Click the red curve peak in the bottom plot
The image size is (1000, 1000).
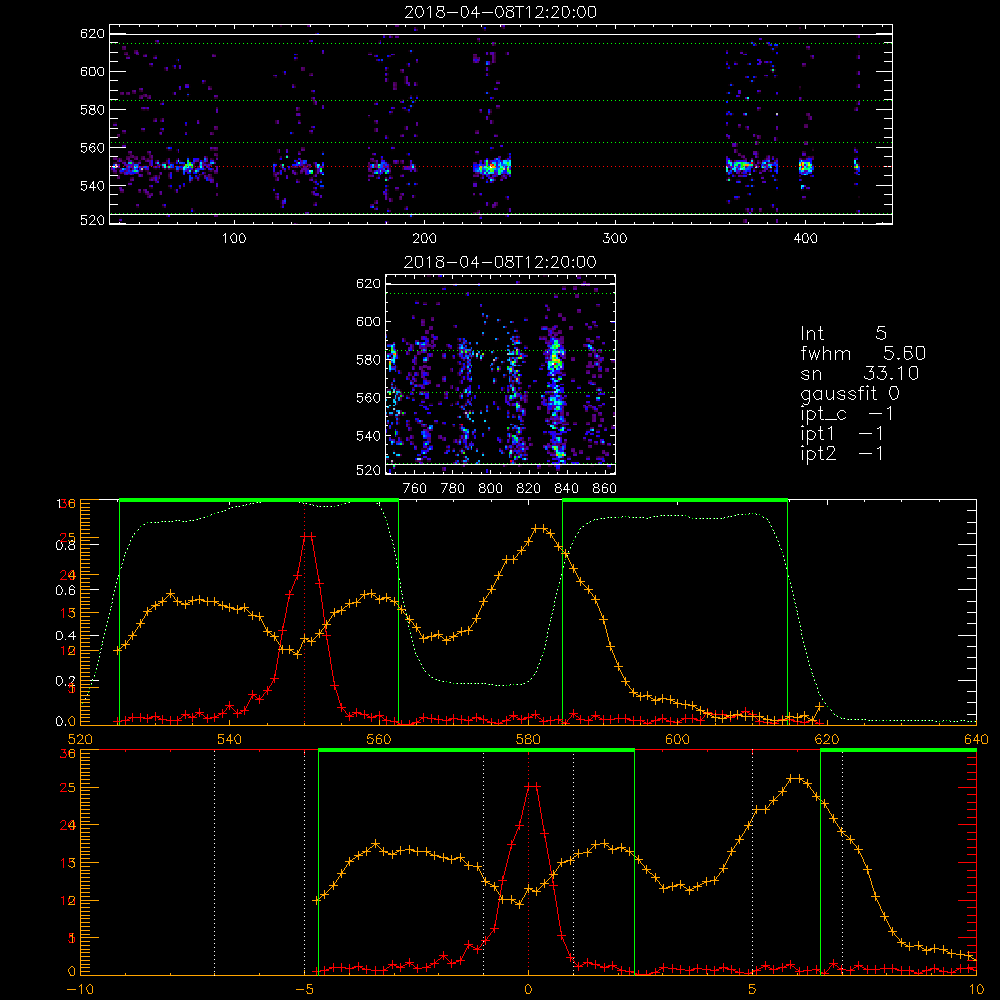[x=531, y=786]
